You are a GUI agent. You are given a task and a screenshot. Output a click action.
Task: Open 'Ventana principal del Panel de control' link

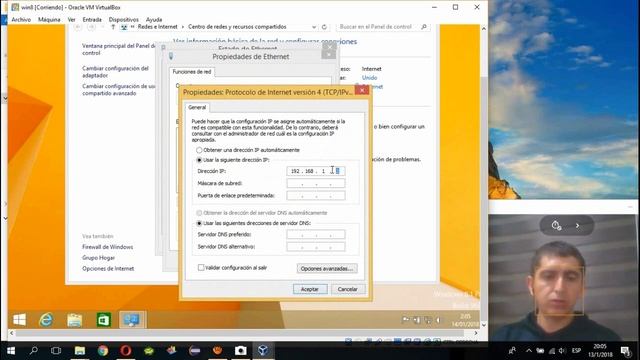click(x=118, y=49)
